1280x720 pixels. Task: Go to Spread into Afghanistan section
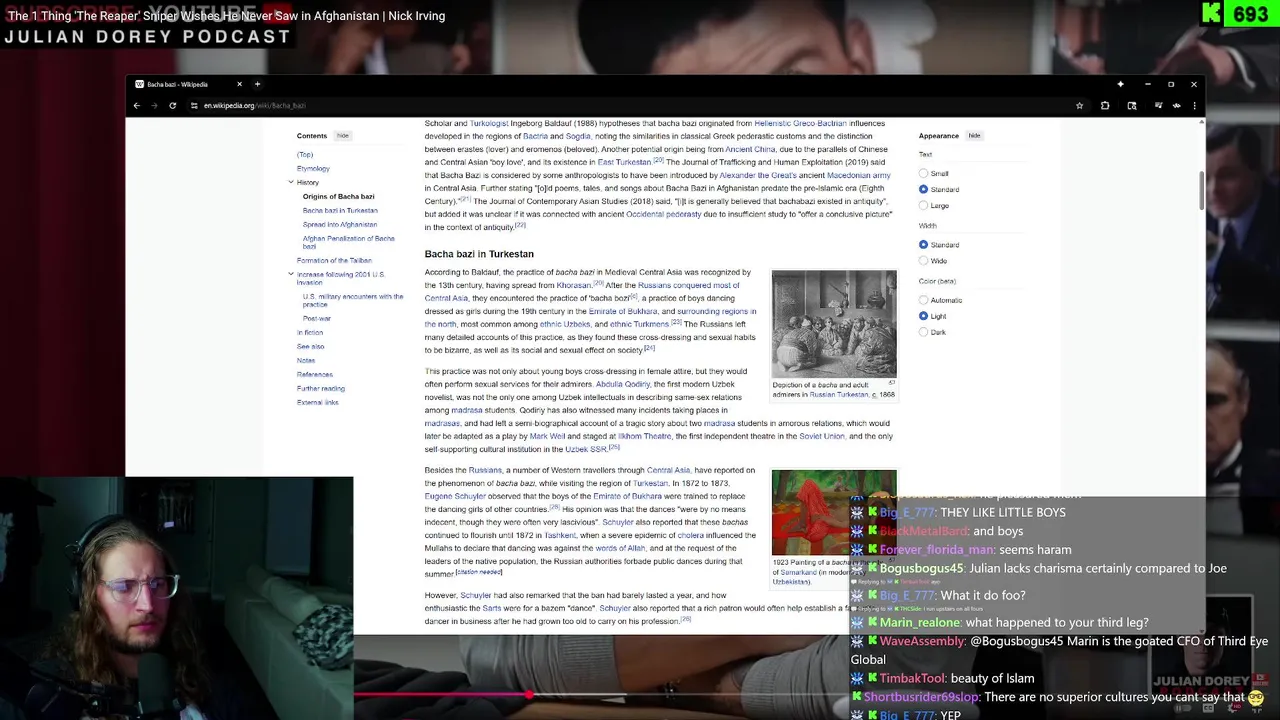[340, 224]
